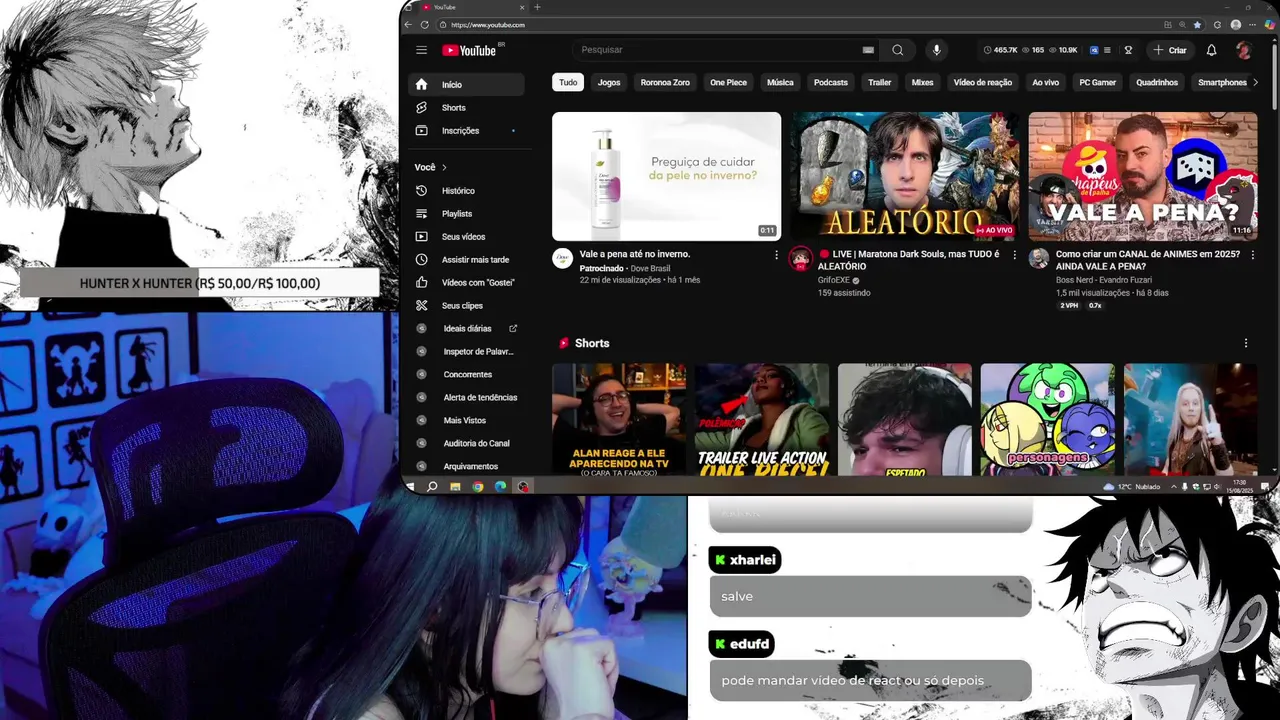Open Concorrentes sidebar entry

point(466,375)
